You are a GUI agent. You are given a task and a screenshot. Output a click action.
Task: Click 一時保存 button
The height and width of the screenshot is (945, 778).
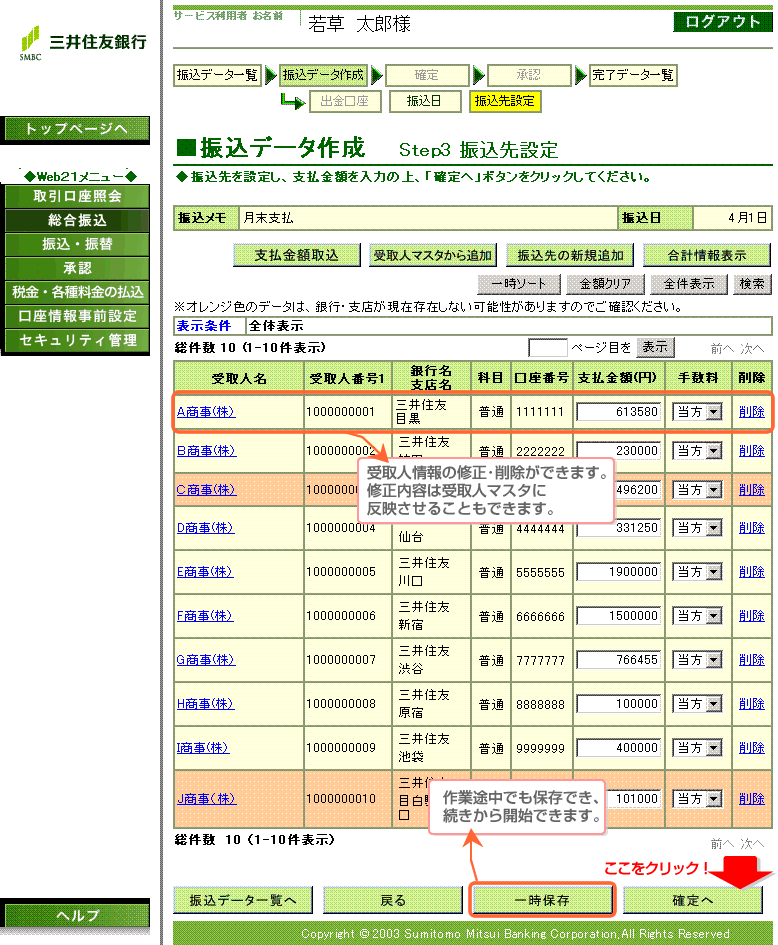[542, 900]
